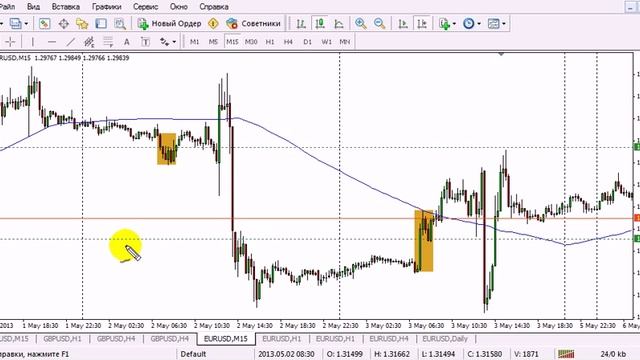Viewport: 640px width, 360px height.
Task: Switch timeframe to MN
Action: [345, 42]
